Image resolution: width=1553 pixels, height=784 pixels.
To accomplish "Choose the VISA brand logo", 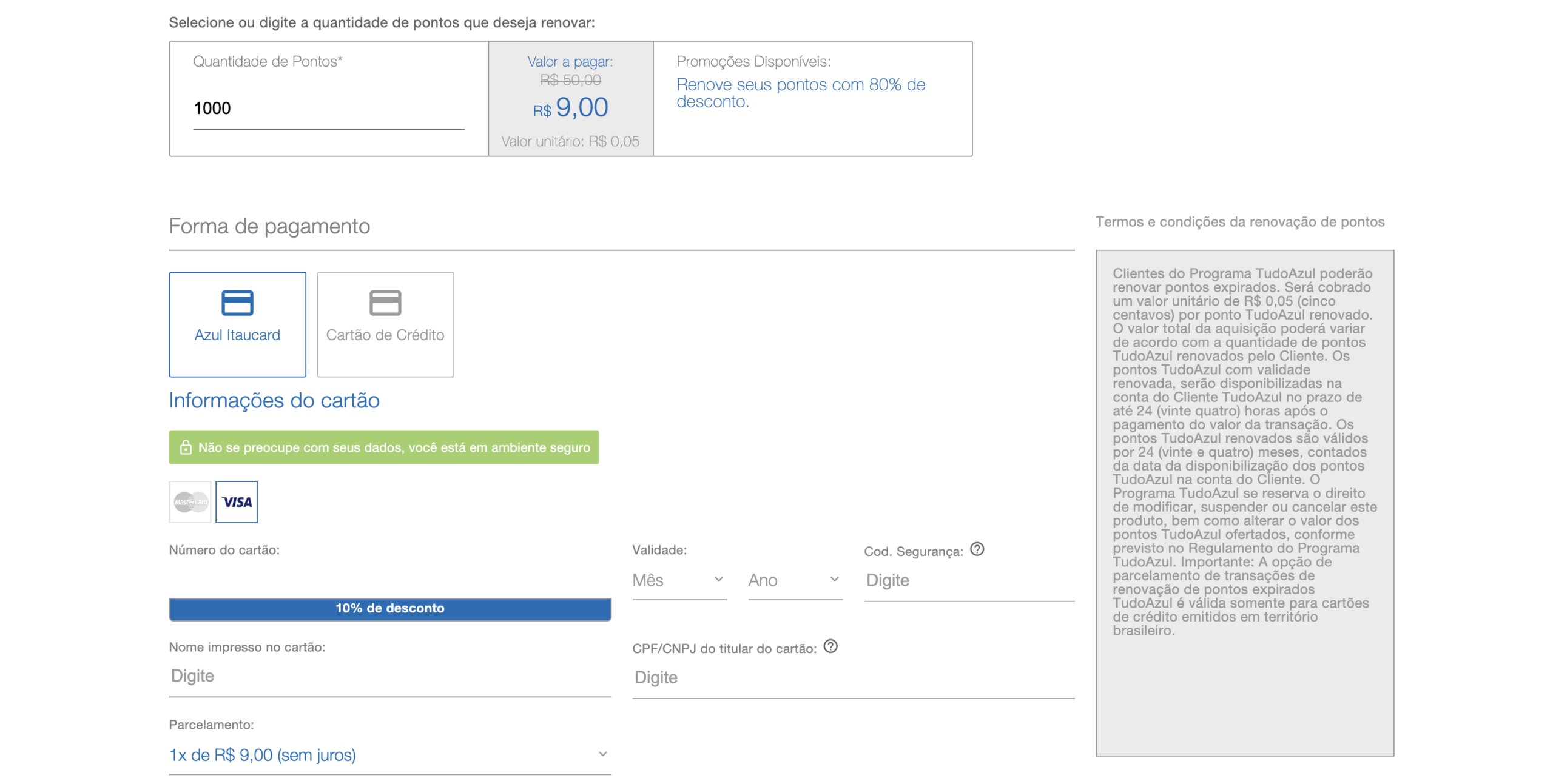I will 237,502.
